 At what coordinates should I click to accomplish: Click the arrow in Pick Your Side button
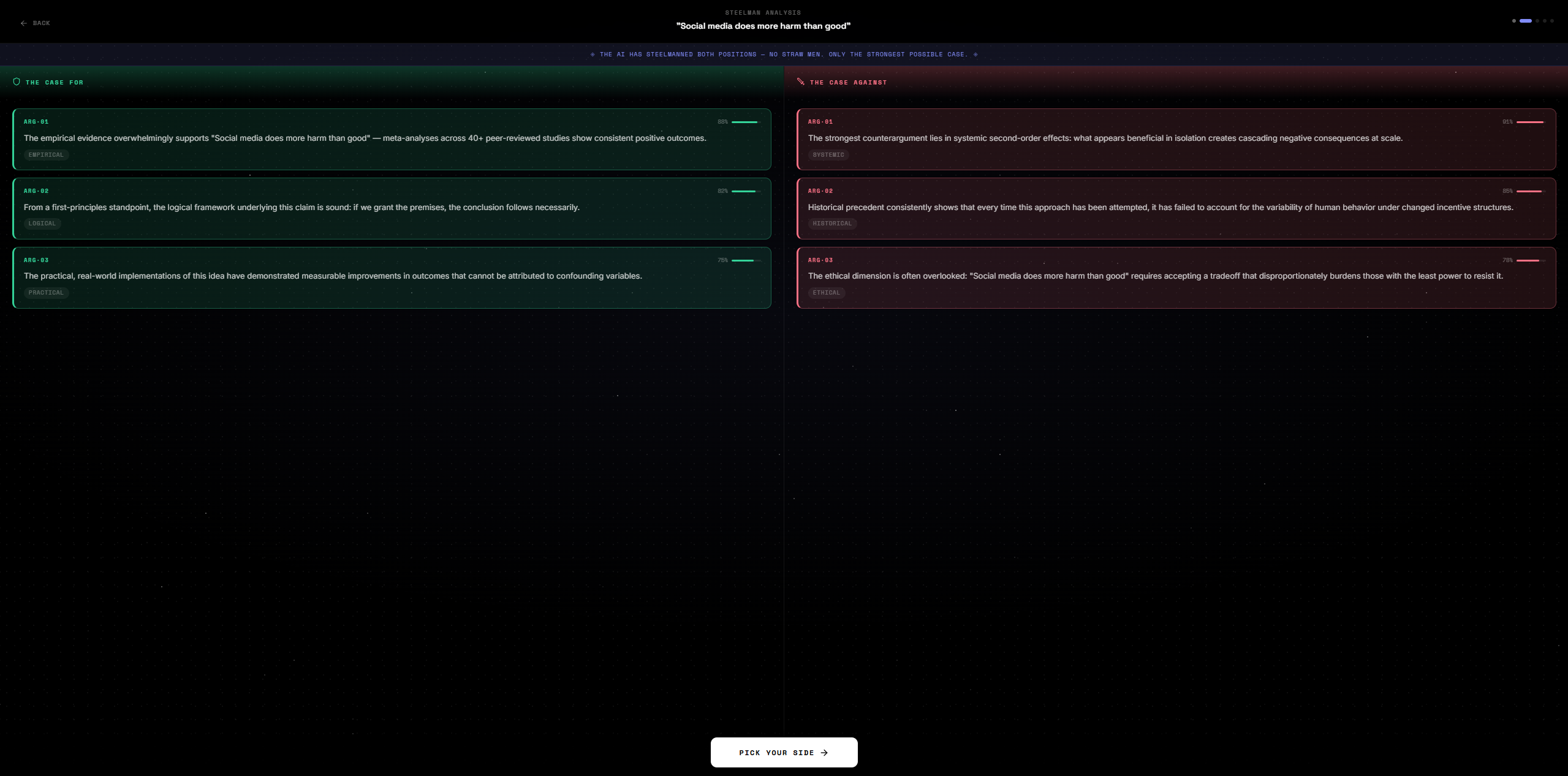(824, 753)
